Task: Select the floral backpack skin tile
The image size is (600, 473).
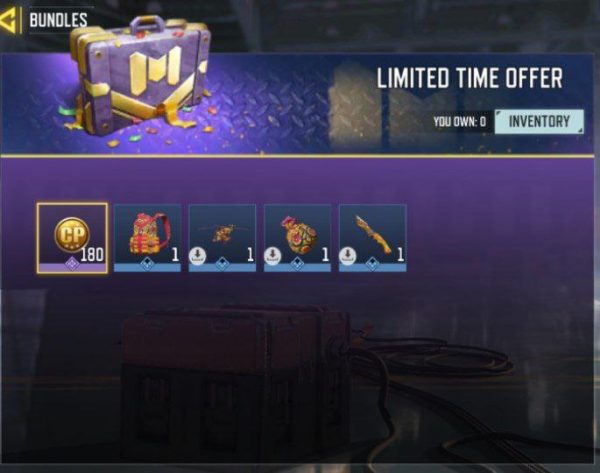Action: click(x=147, y=238)
